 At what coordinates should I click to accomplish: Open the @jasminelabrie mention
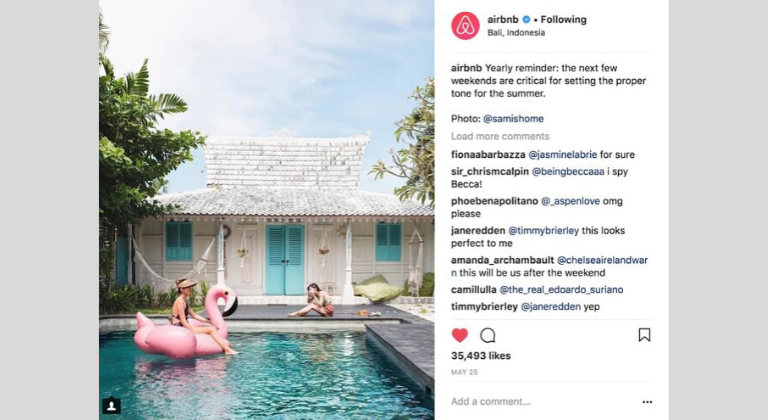(x=563, y=155)
